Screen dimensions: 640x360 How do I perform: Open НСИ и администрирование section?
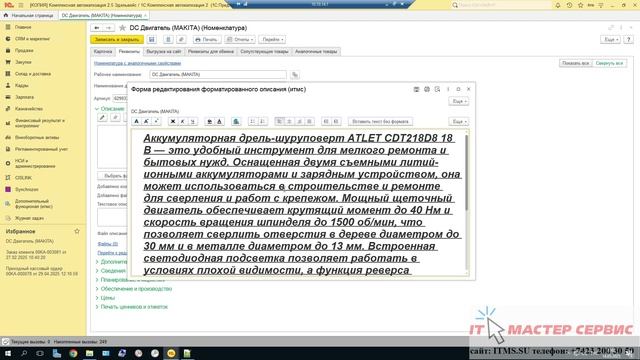pyautogui.click(x=35, y=163)
